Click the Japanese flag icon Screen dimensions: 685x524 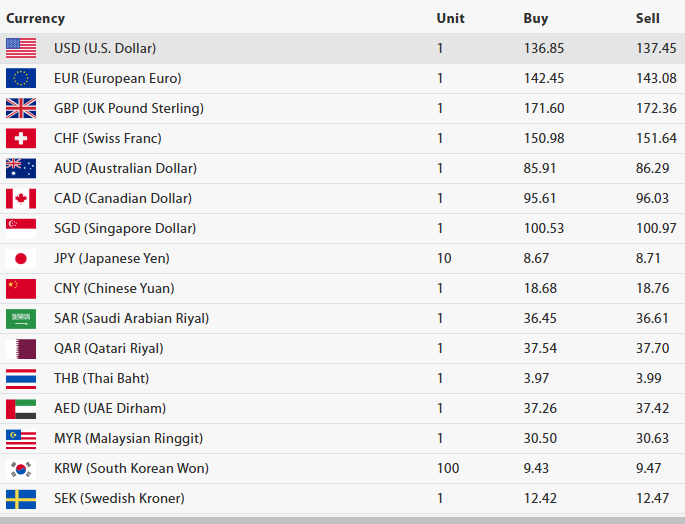[x=21, y=258]
